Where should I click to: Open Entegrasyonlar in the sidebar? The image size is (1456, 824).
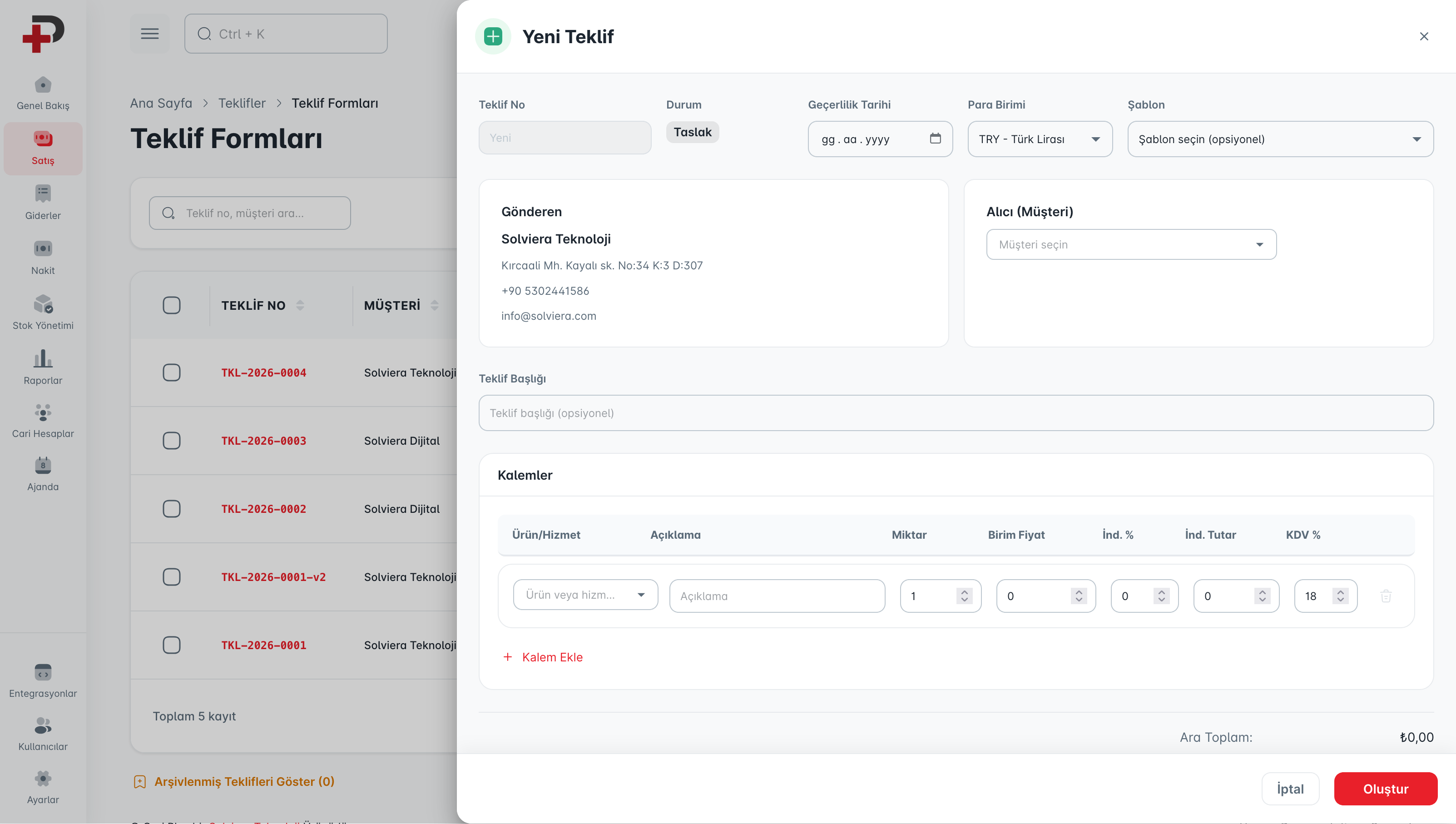(x=43, y=680)
